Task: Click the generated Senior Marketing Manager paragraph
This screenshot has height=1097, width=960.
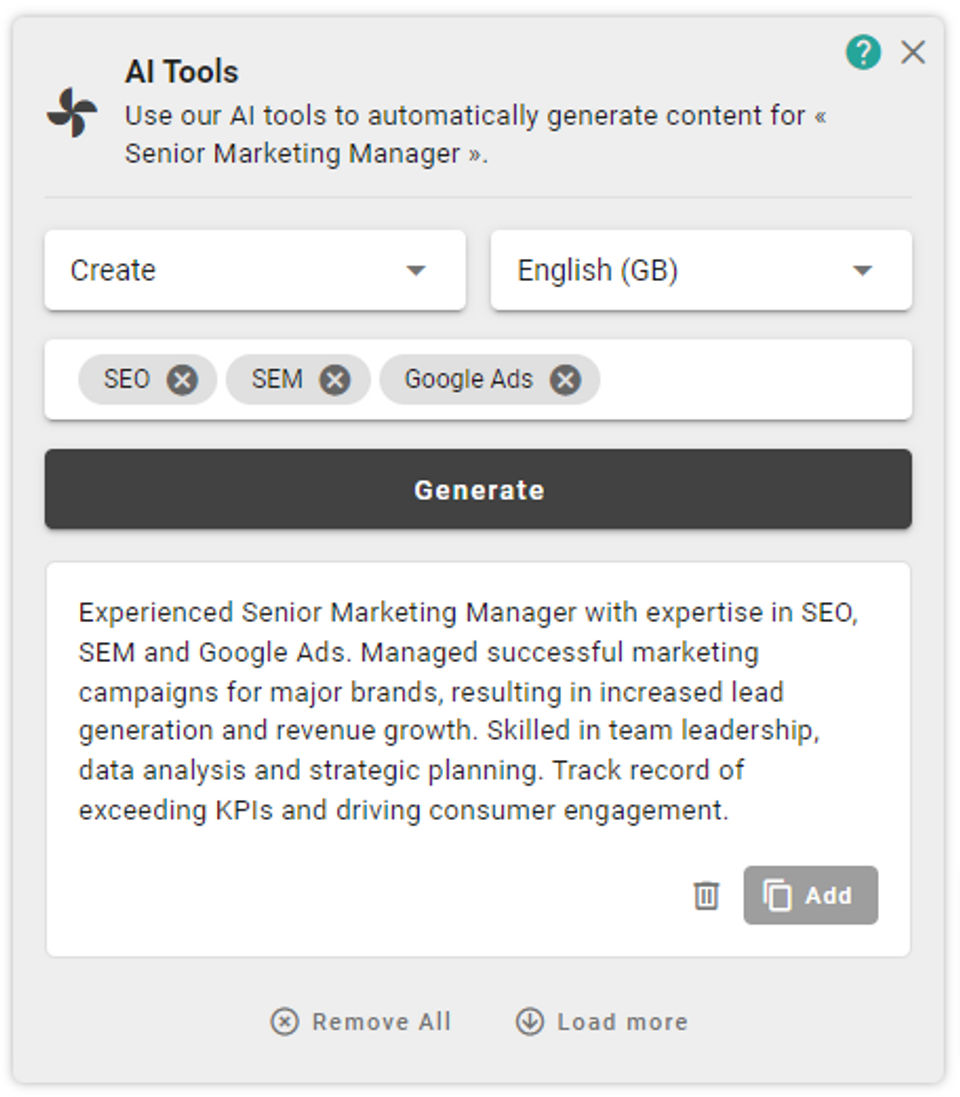Action: [x=468, y=710]
